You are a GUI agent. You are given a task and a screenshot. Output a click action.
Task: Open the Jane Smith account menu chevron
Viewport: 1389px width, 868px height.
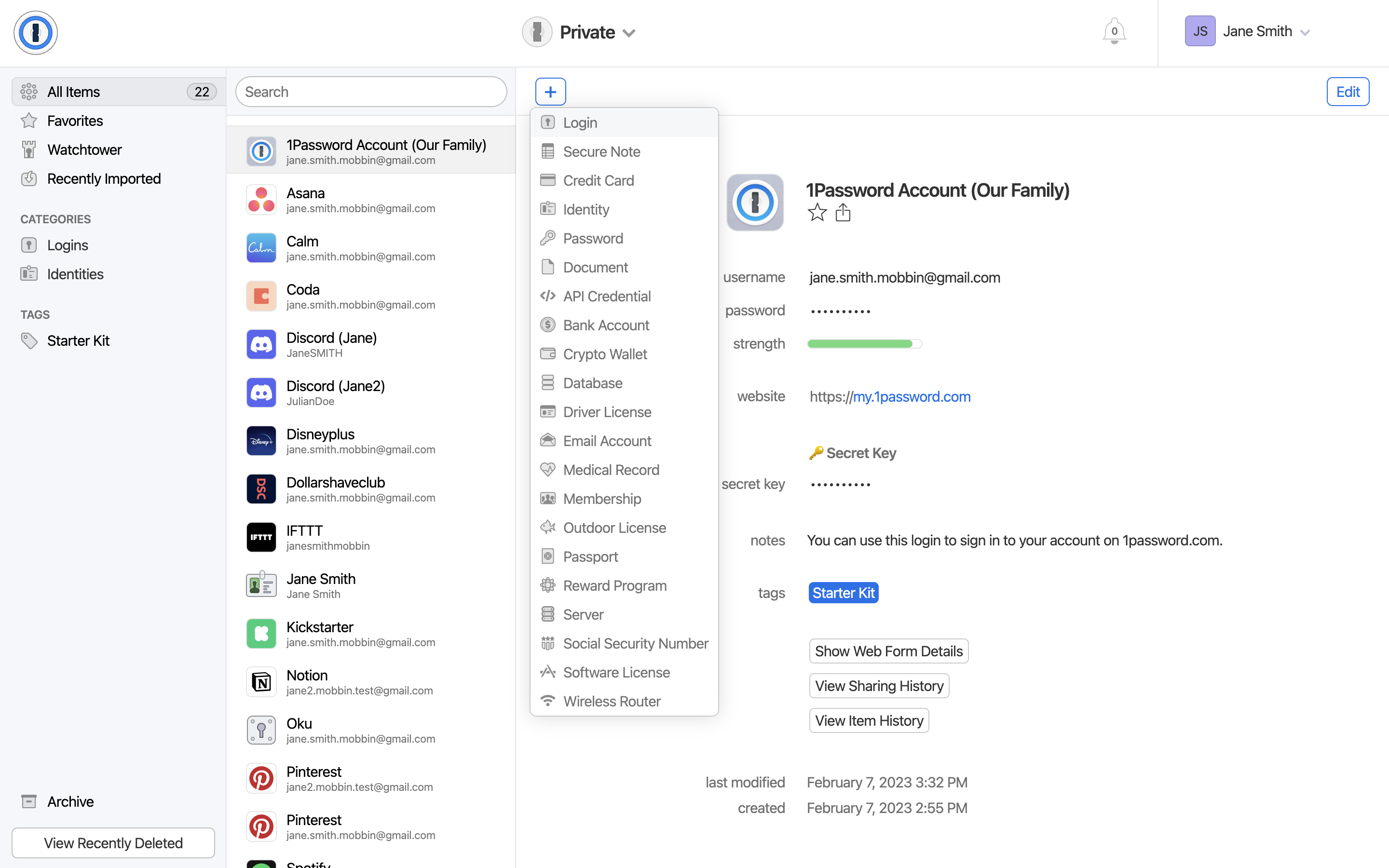click(1305, 33)
